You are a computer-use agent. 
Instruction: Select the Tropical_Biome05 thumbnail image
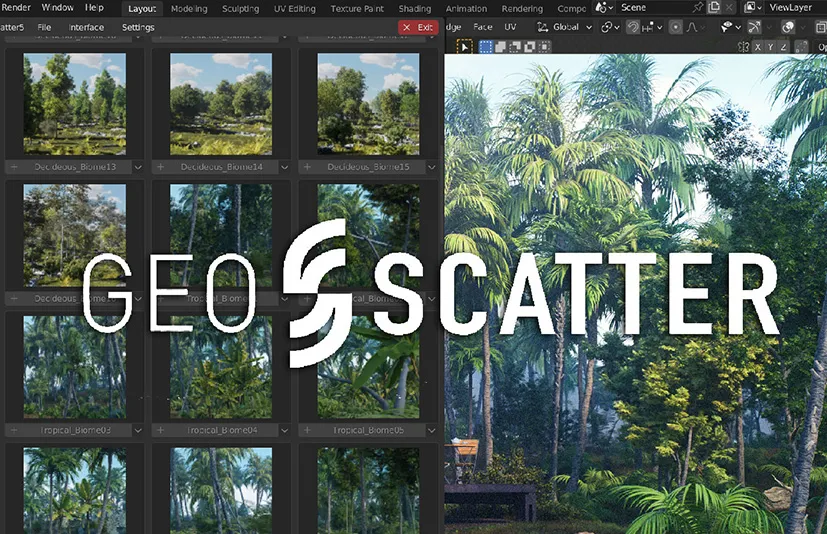(x=368, y=367)
